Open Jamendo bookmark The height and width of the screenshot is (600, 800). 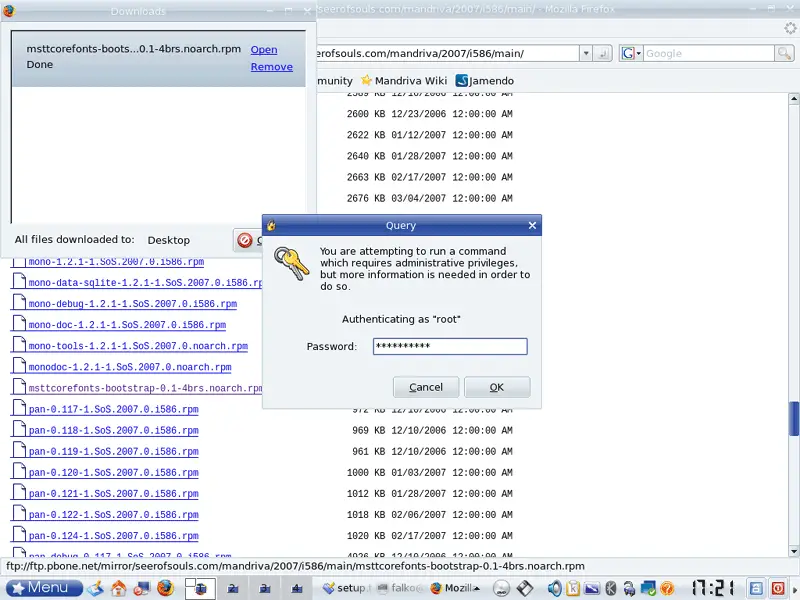tap(485, 81)
